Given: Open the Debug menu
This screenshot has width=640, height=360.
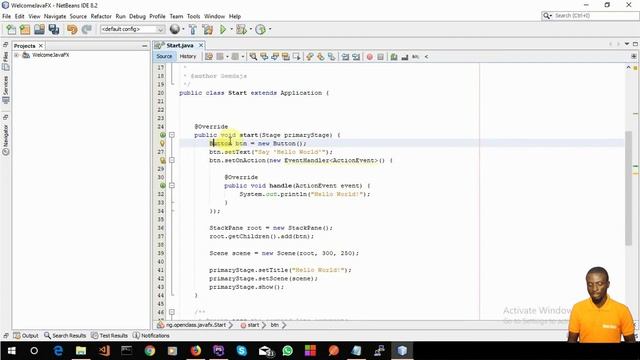Looking at the screenshot, I should tap(137, 16).
